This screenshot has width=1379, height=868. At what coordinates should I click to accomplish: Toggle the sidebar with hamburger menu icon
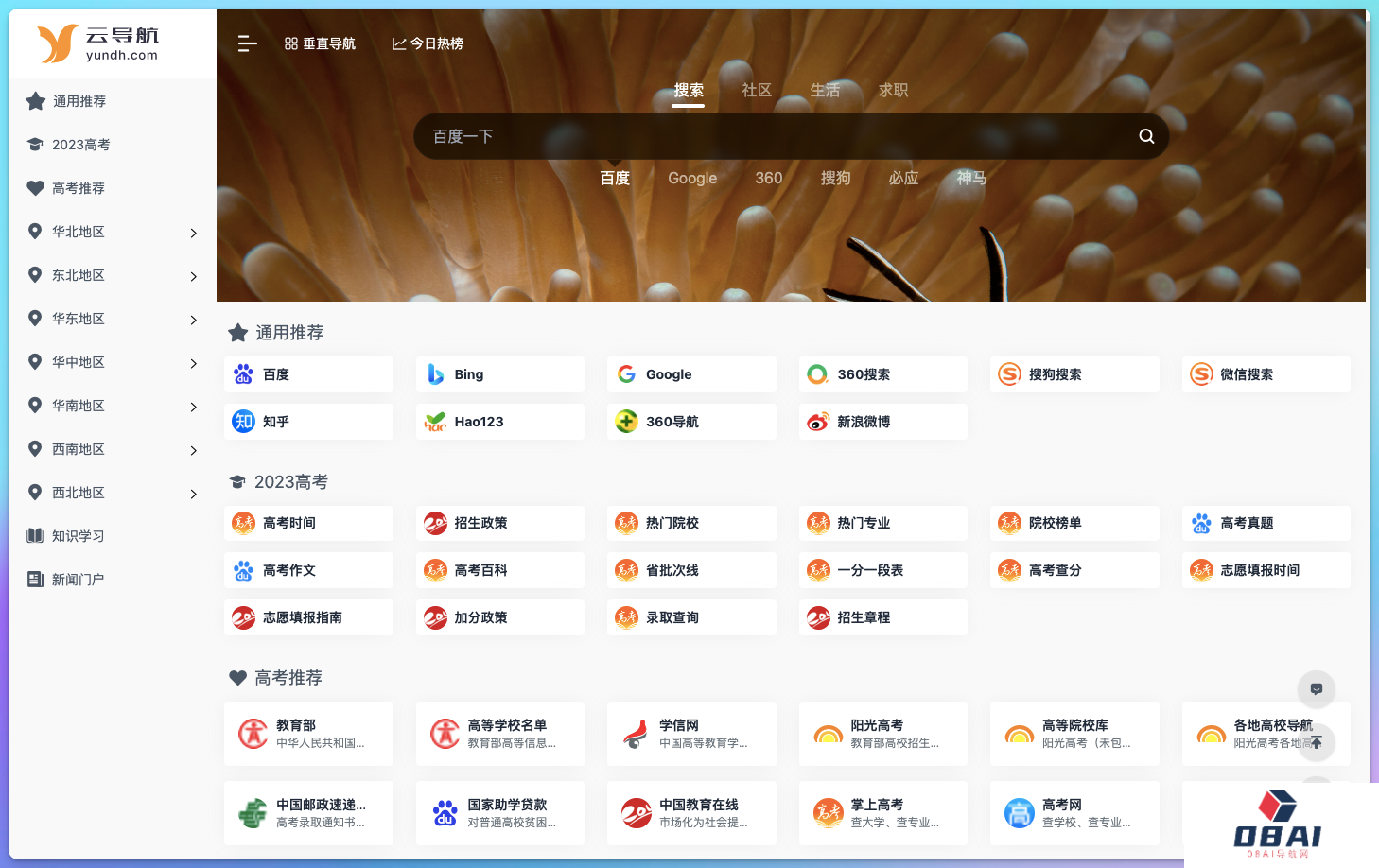[x=247, y=43]
